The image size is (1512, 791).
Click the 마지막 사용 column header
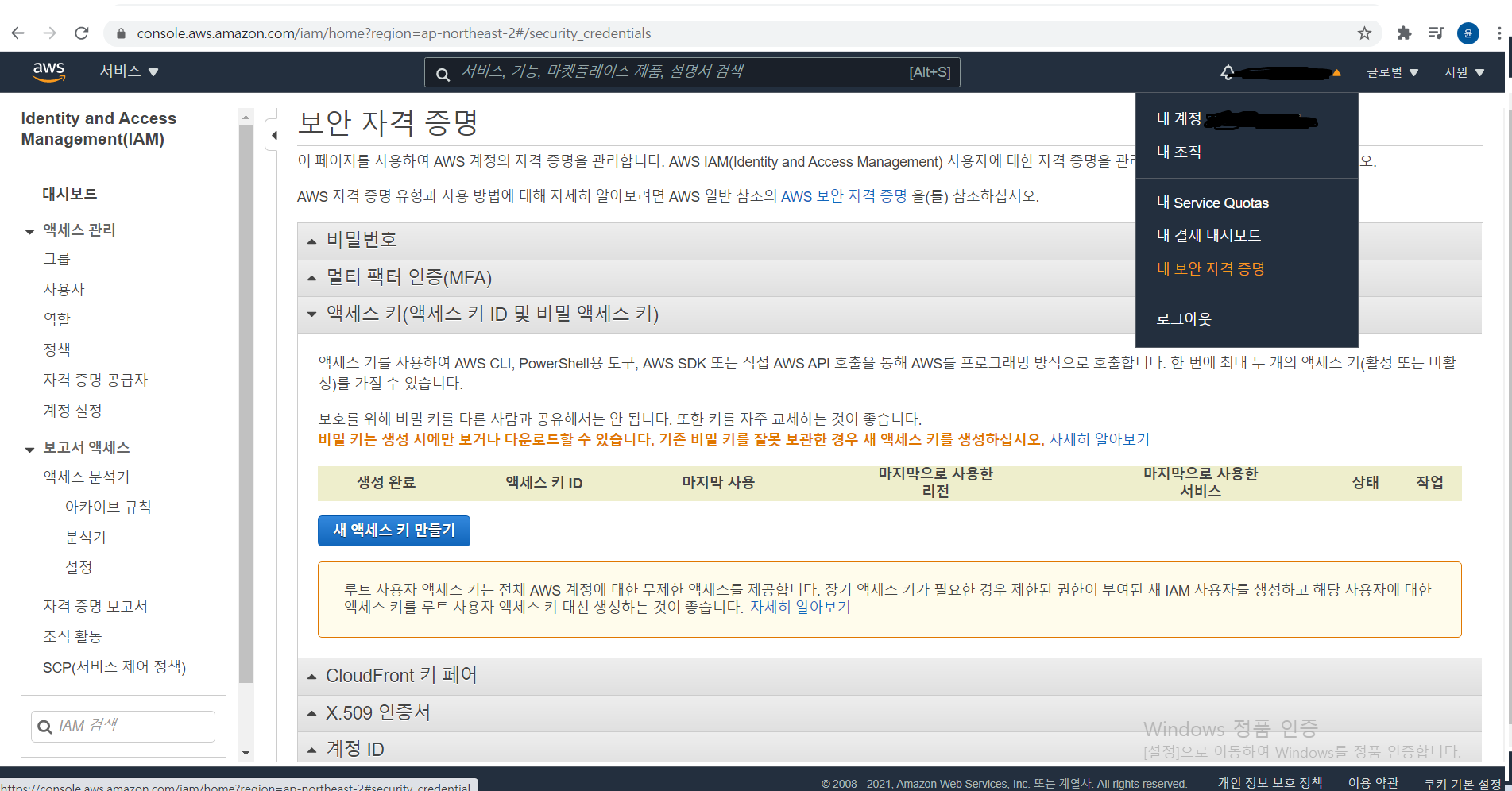pyautogui.click(x=718, y=482)
